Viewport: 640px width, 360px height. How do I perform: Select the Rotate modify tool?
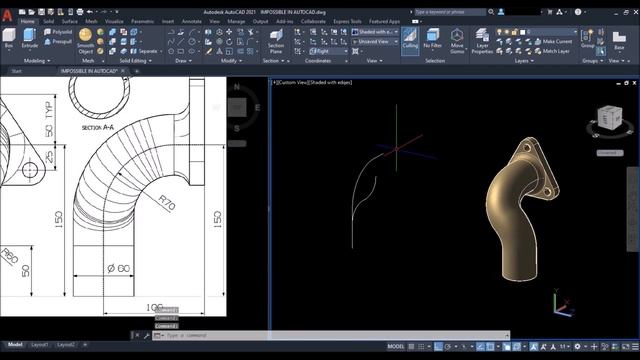coord(229,41)
